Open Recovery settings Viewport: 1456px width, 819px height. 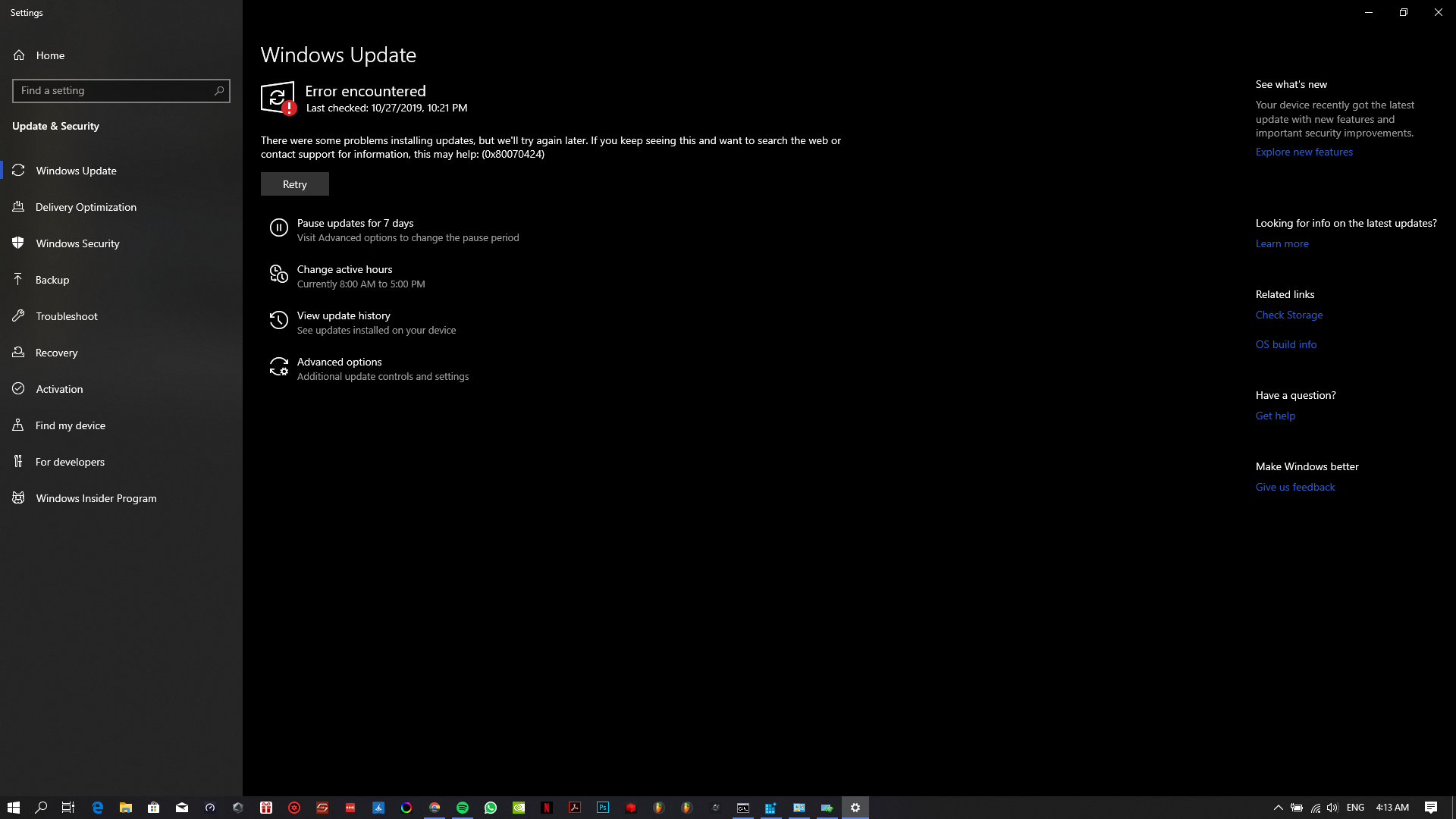tap(121, 353)
